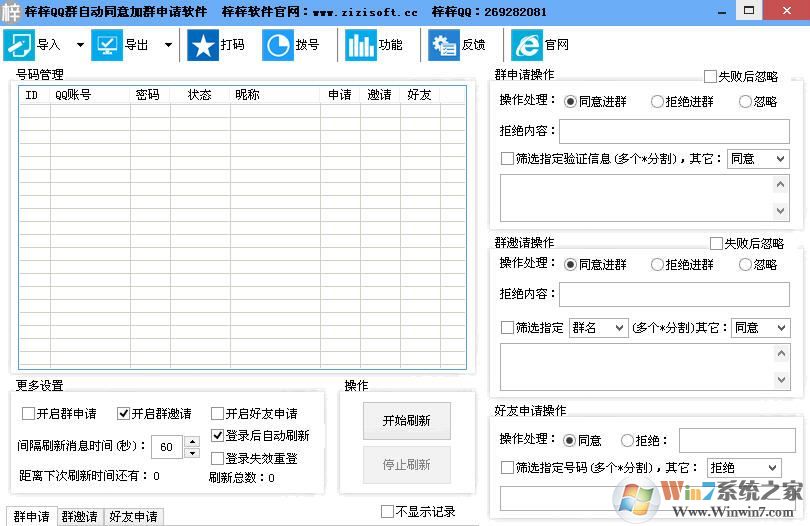Screen dimensions: 810x526
Task: Click 停止刷新 button
Action: click(407, 465)
